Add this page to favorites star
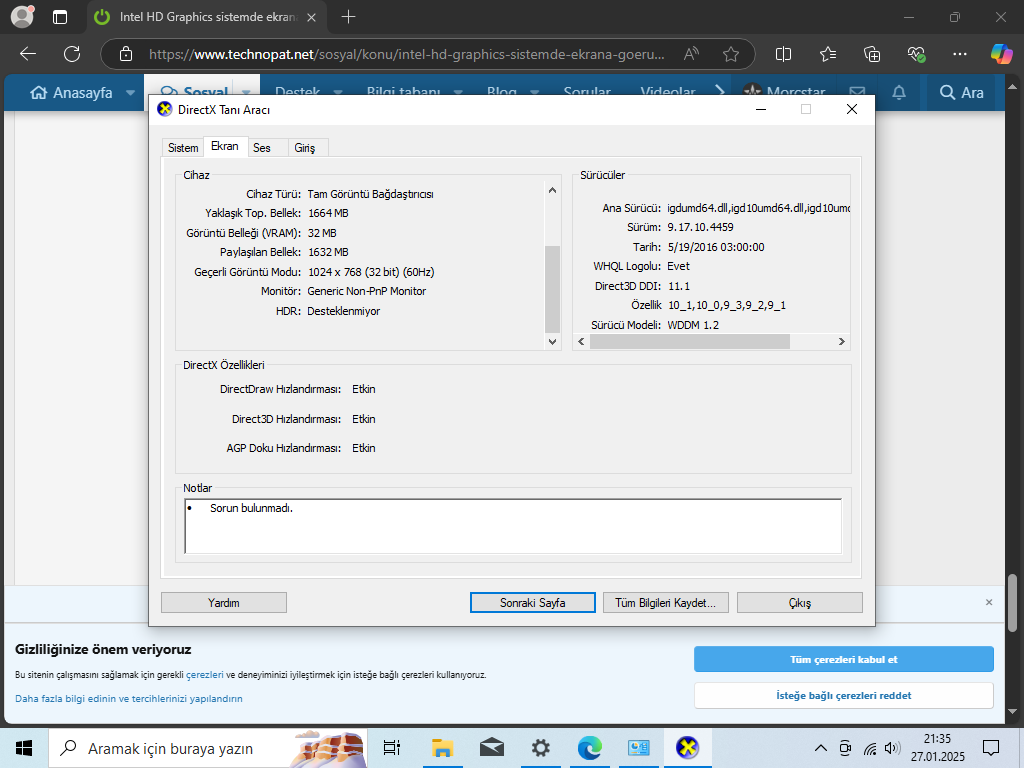 (x=731, y=54)
